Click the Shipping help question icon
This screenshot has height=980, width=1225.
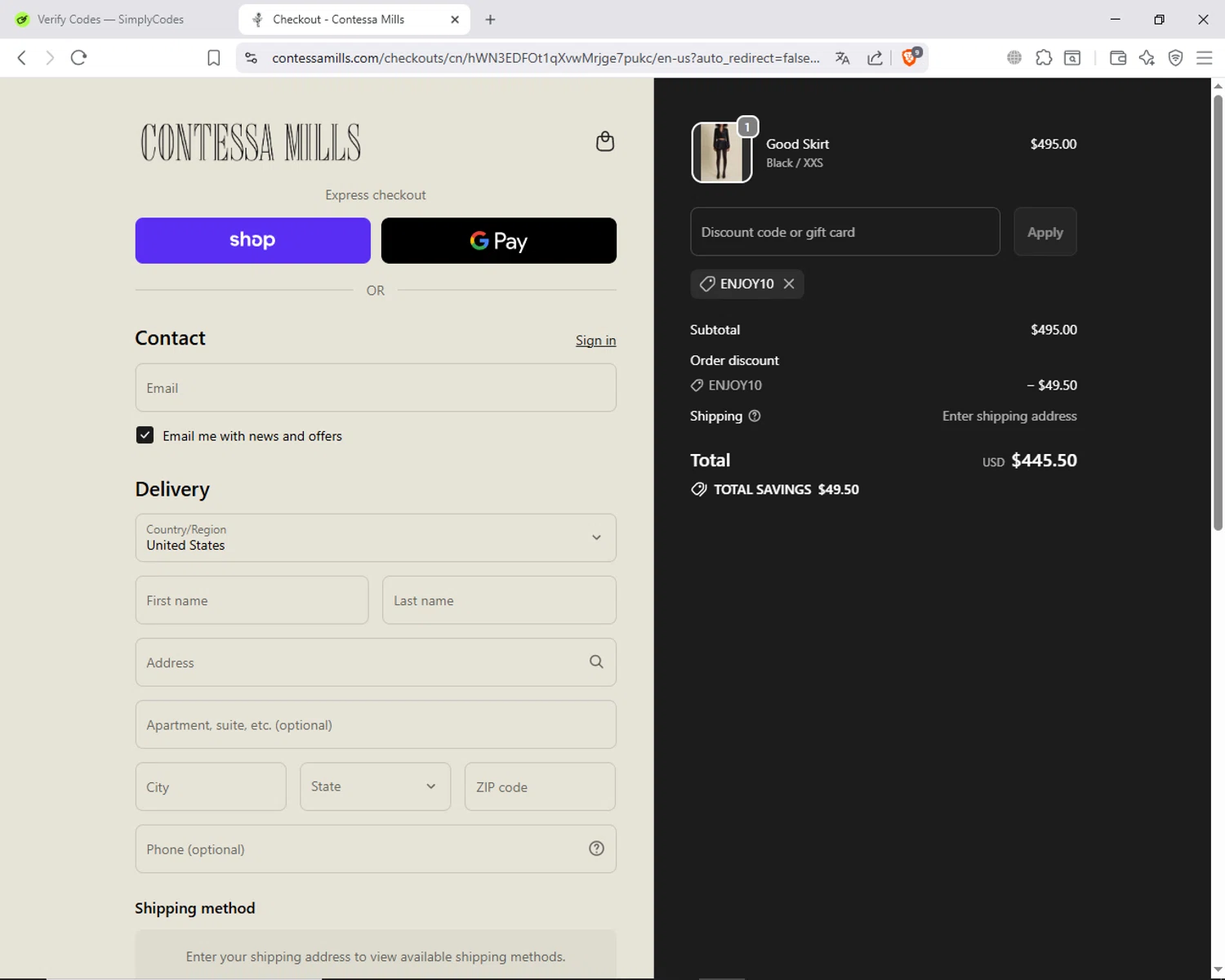tap(755, 416)
